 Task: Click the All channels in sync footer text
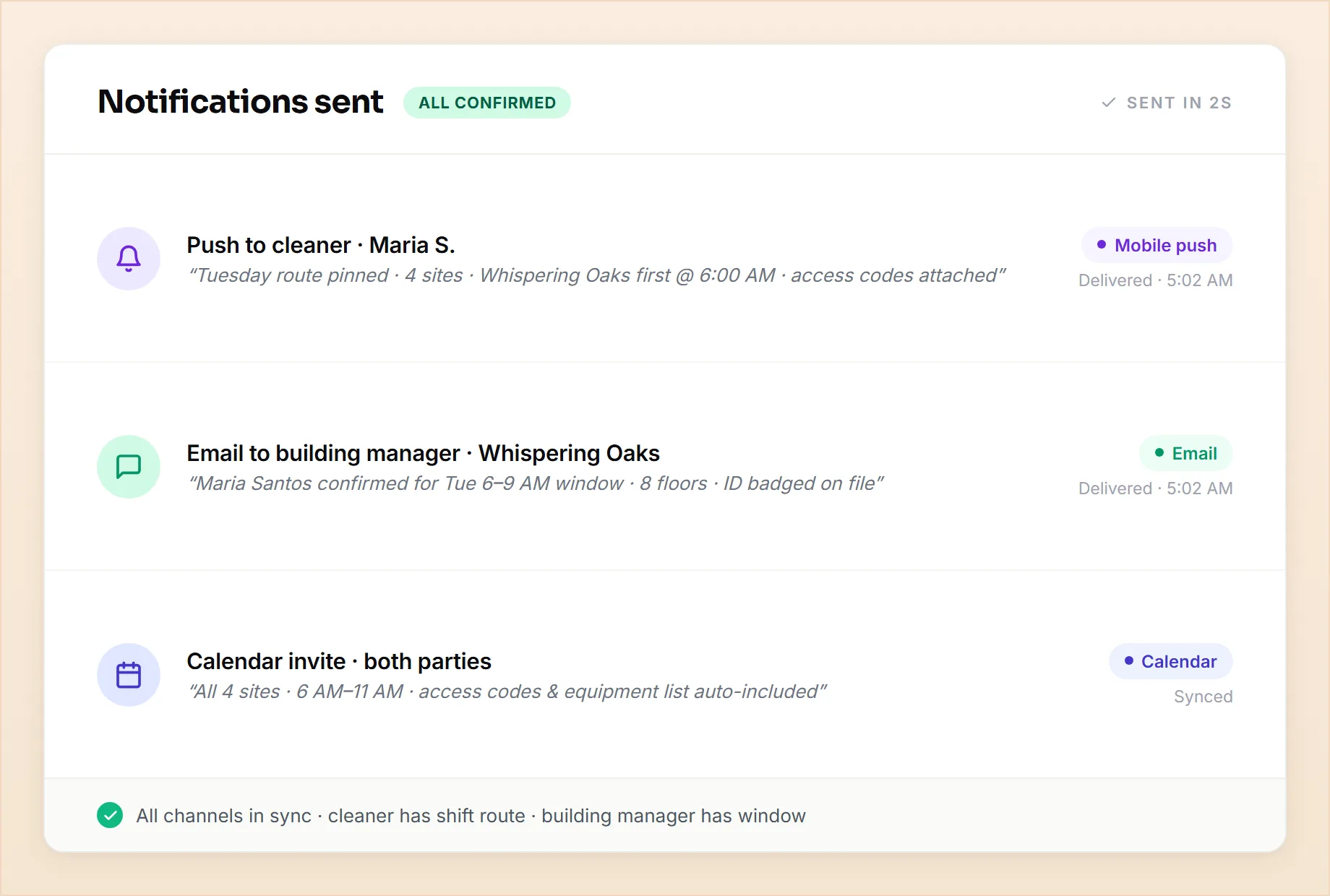pyautogui.click(x=471, y=816)
